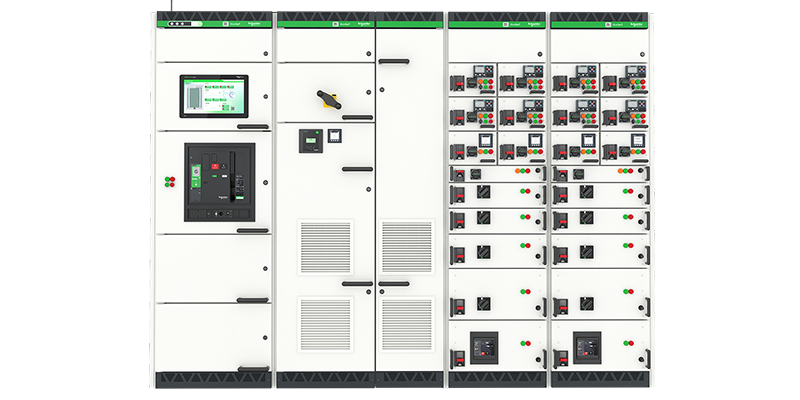Click the upper vent grille on the narrow third door
The height and width of the screenshot is (400, 800).
pos(407,247)
